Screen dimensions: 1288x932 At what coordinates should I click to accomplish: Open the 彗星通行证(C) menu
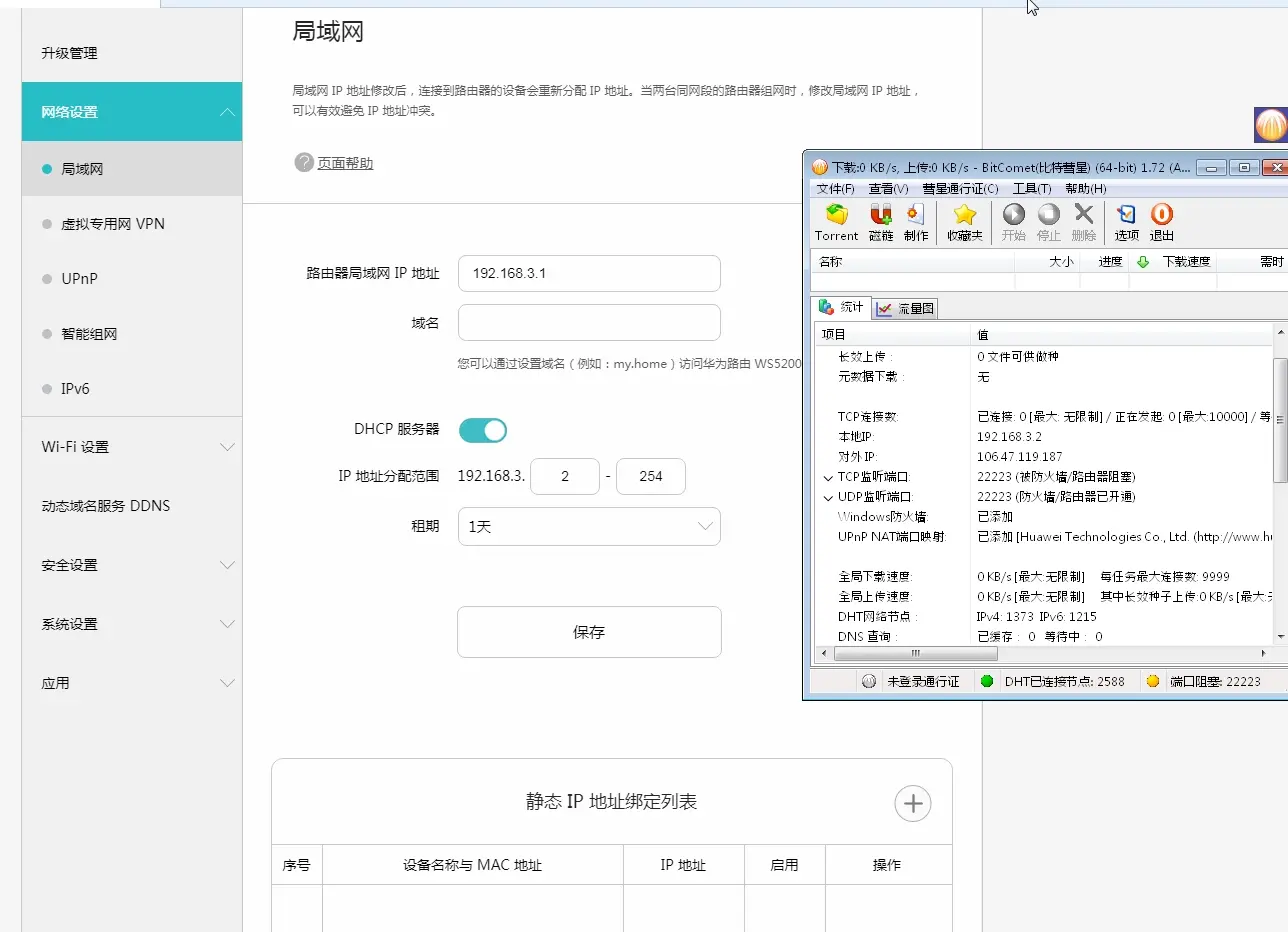coord(960,188)
